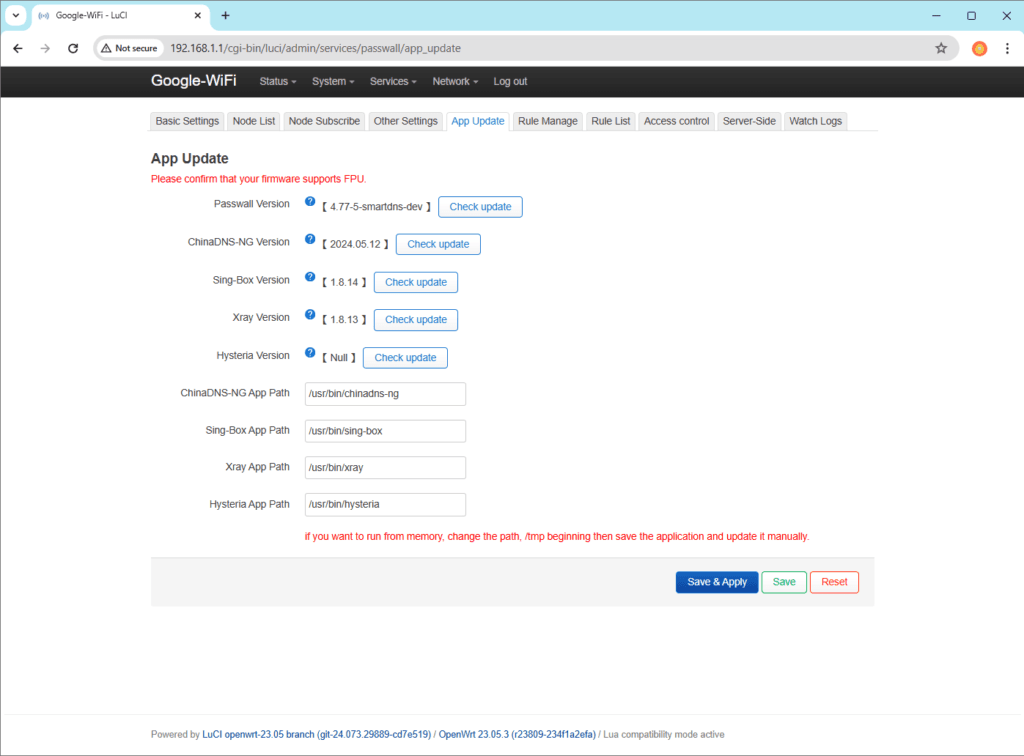Viewport: 1024px width, 756px height.
Task: Click the Xray version value 1.8.13
Action: [344, 320]
